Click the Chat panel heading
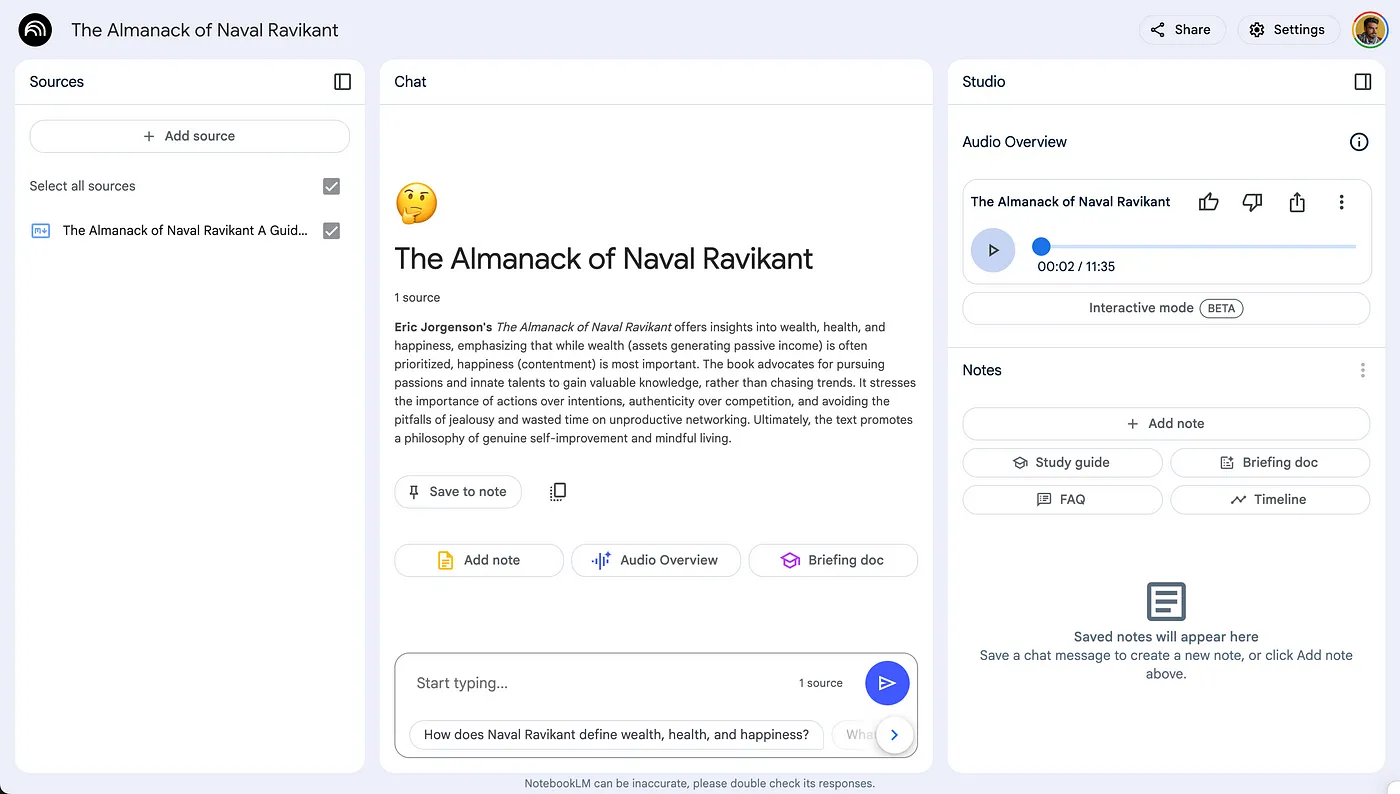The height and width of the screenshot is (794, 1400). point(410,82)
